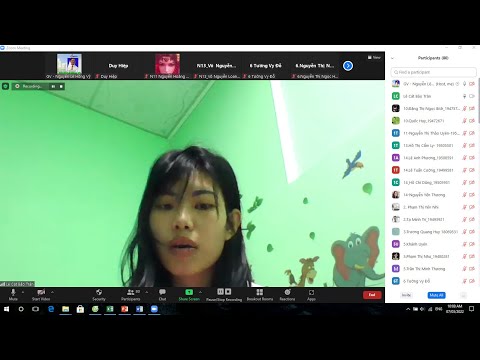Expand audio options arrow beside Mute
Image resolution: width=480 pixels, height=360 pixels.
click(x=23, y=292)
